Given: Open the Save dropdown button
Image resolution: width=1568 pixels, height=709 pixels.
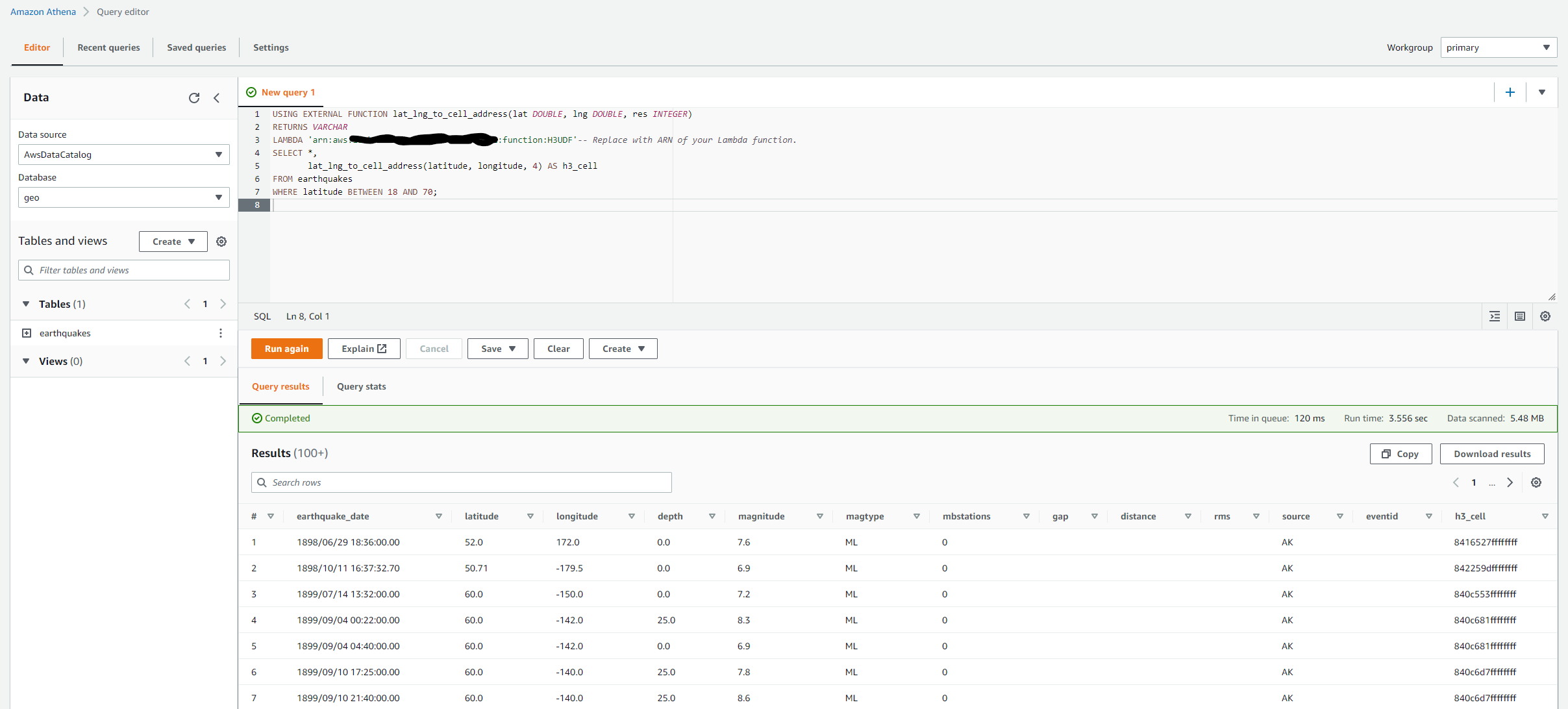Looking at the screenshot, I should tap(497, 349).
